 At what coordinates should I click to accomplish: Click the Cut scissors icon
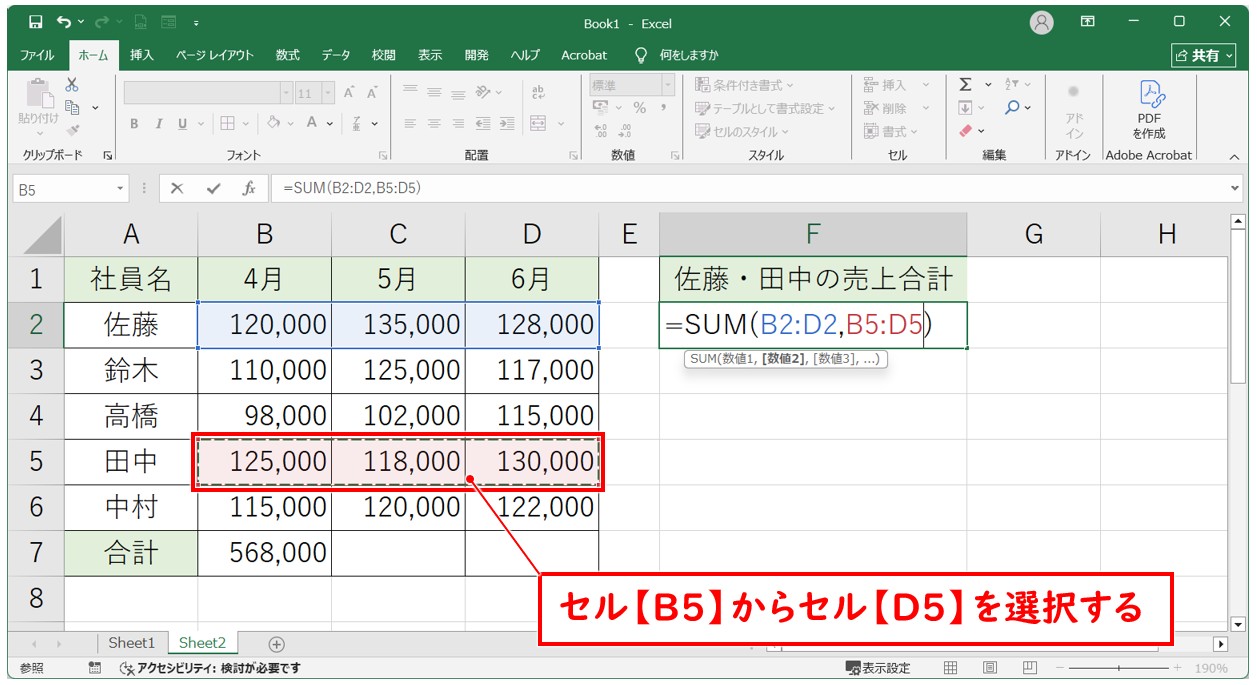pos(72,85)
